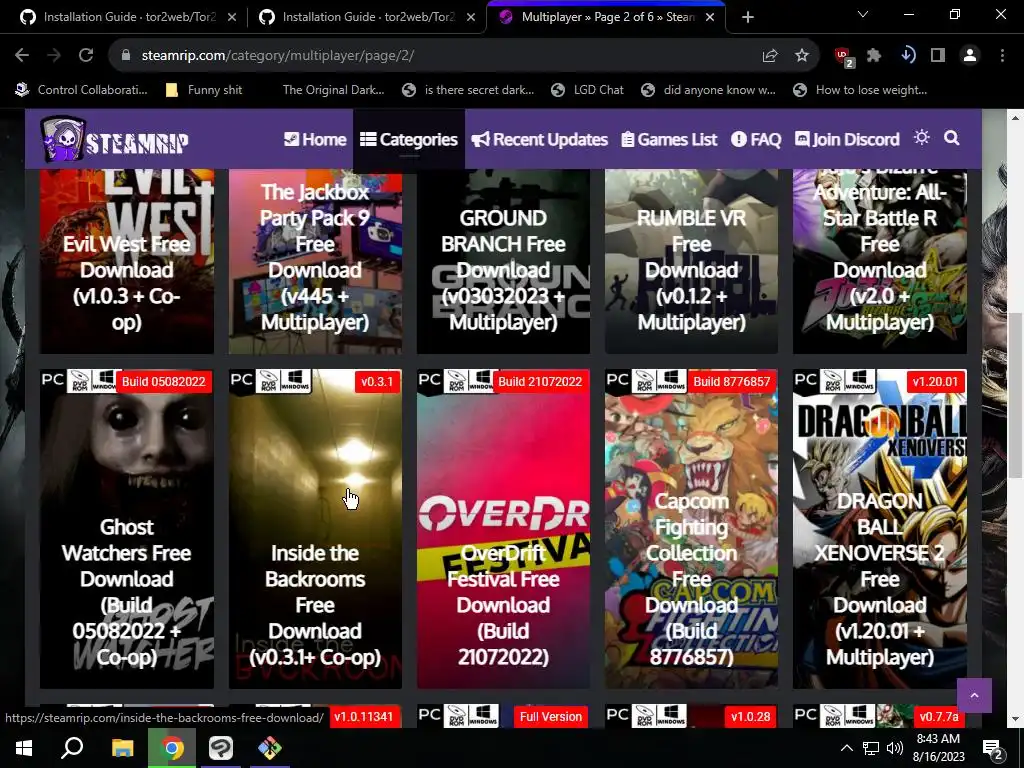Toggle light/dark theme sun icon
Screen dimensions: 1024x768
tap(921, 138)
